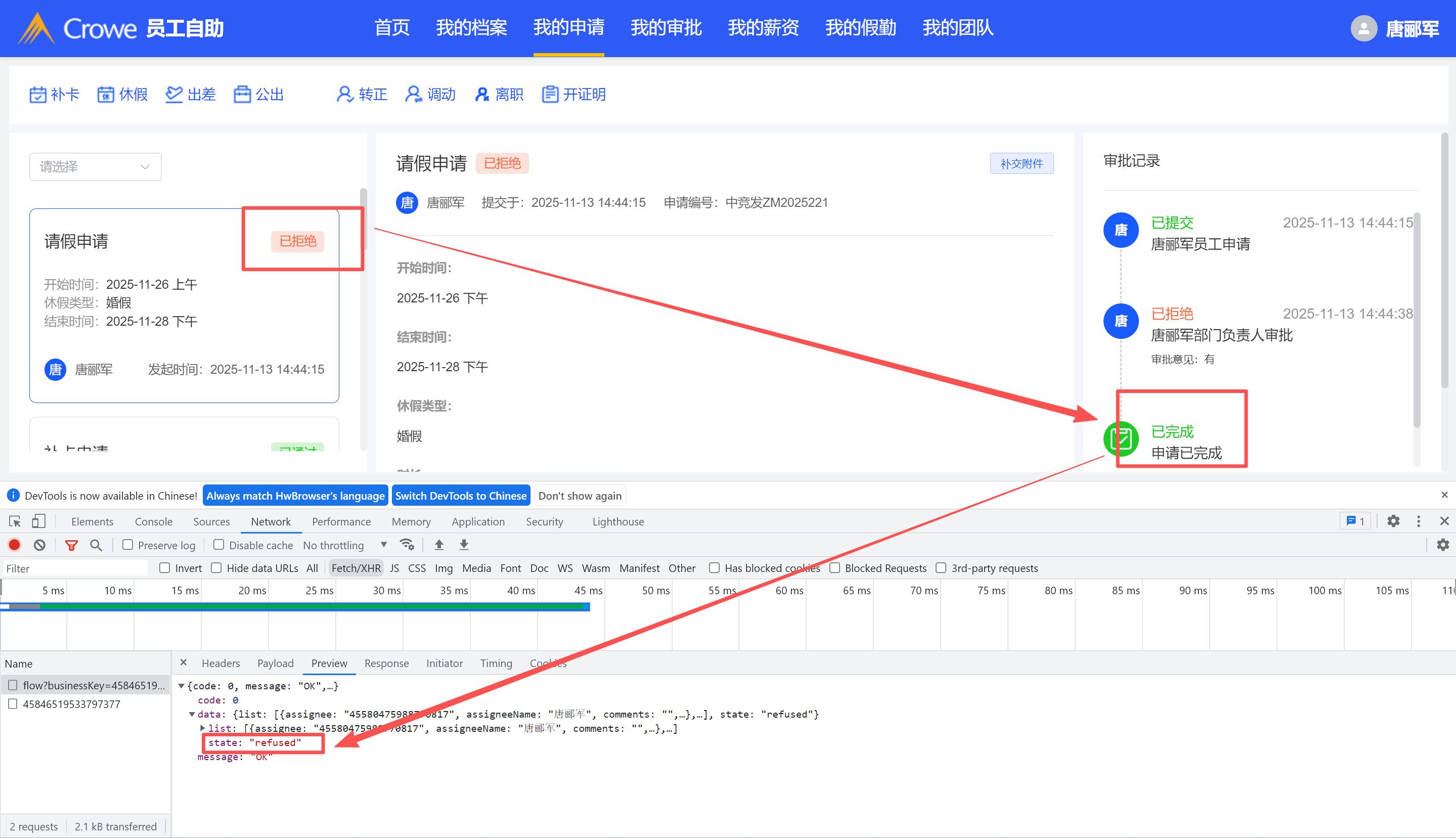Screen dimensions: 1456x838
Task: Click the network Filter text field
Action: click(x=75, y=568)
